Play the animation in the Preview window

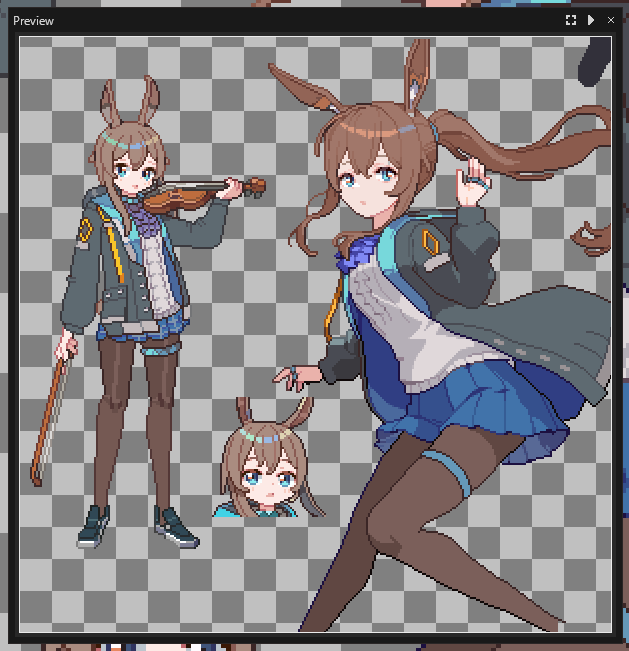pos(591,20)
